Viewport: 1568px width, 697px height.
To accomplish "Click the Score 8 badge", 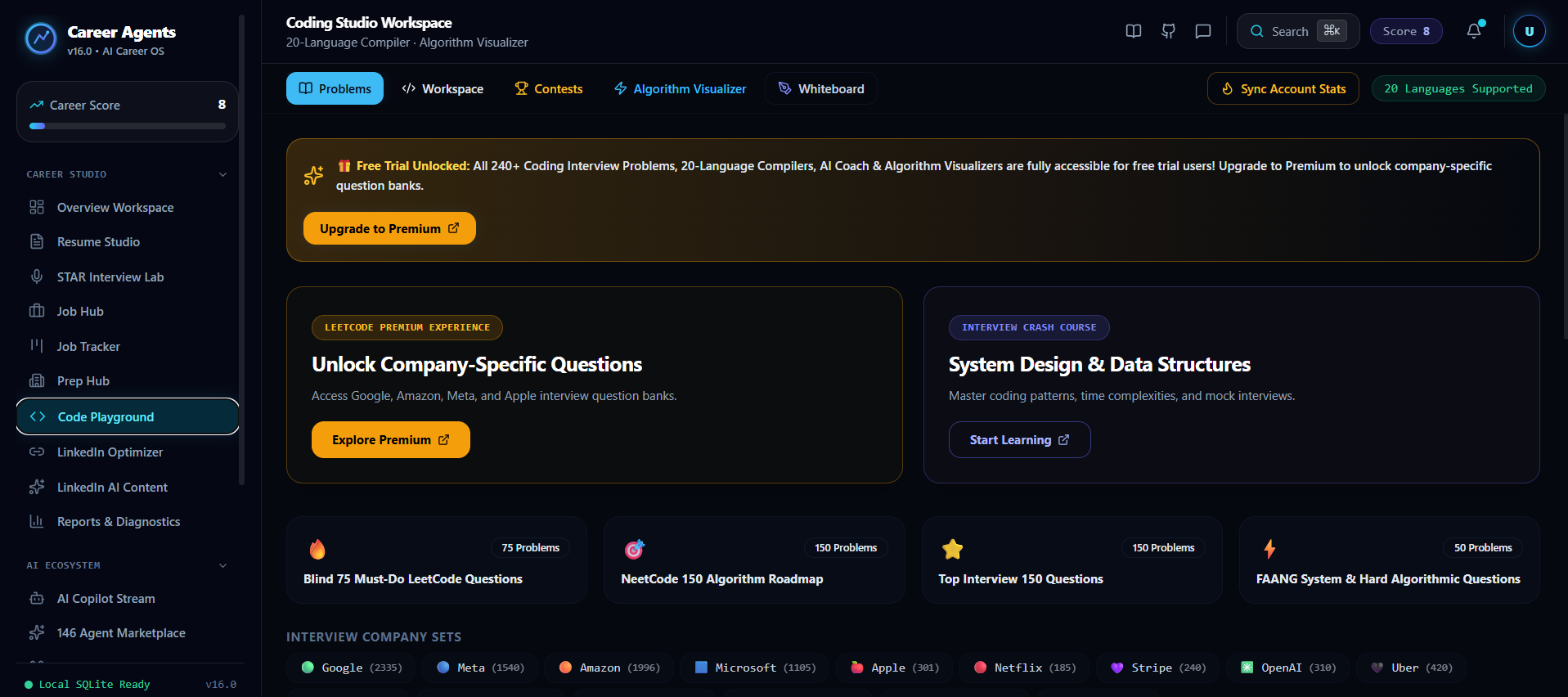I will tap(1406, 31).
